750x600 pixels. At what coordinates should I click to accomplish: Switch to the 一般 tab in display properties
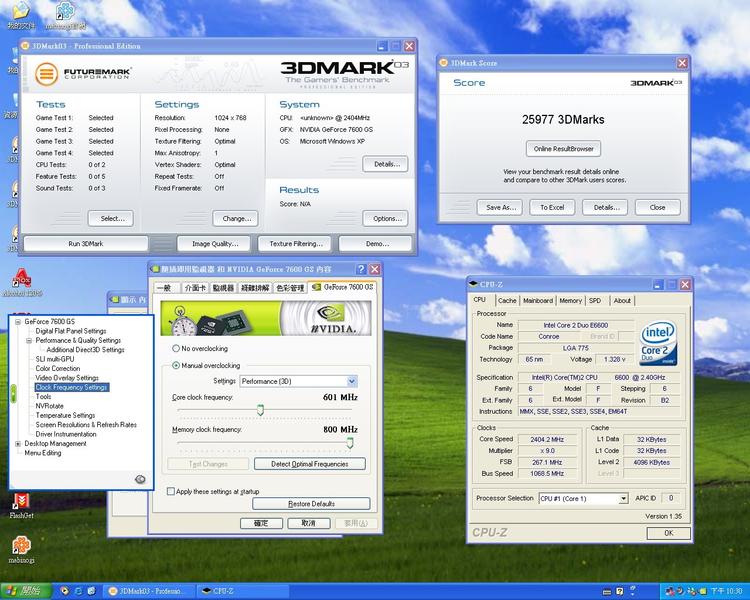(165, 288)
